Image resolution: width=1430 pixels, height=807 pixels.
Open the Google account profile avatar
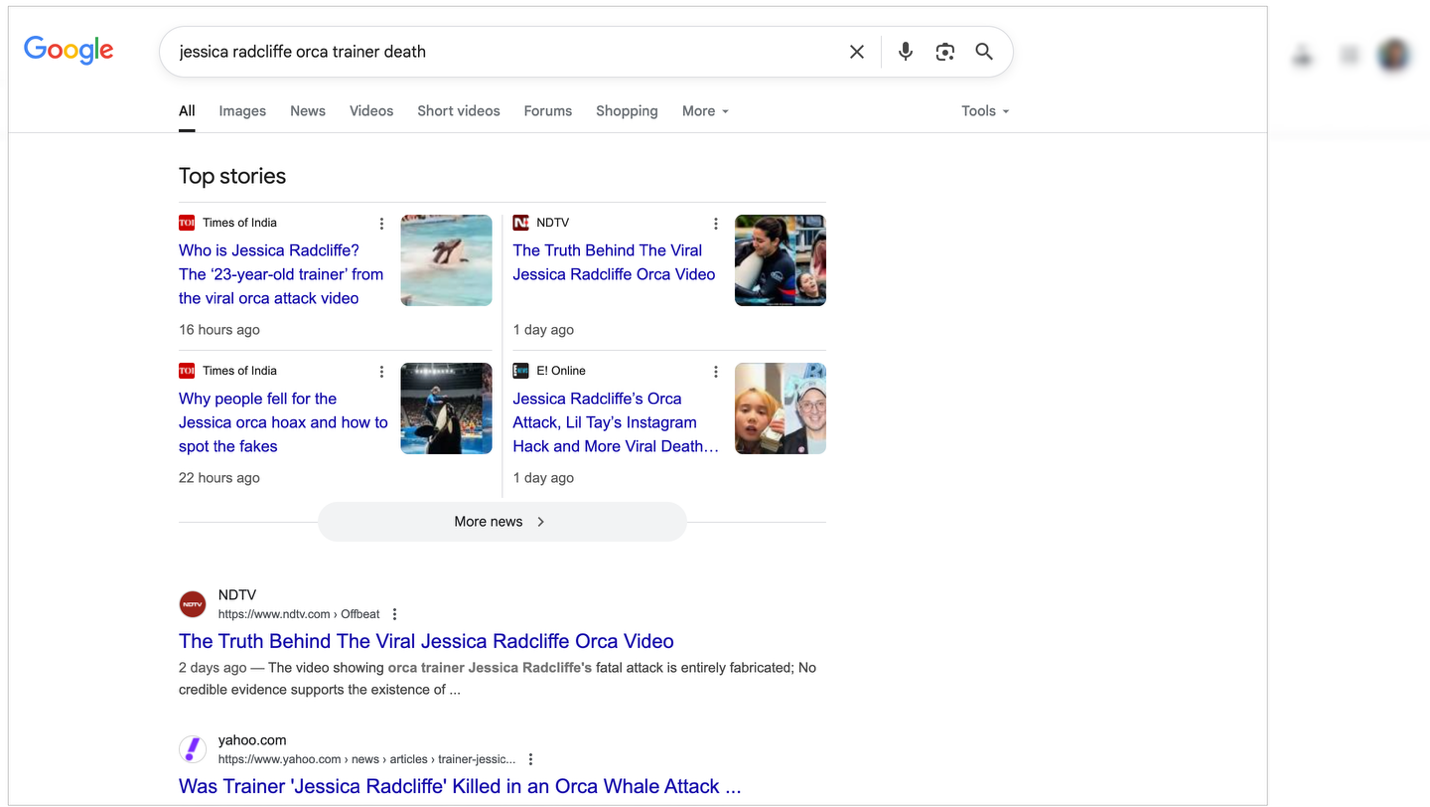(x=1394, y=56)
